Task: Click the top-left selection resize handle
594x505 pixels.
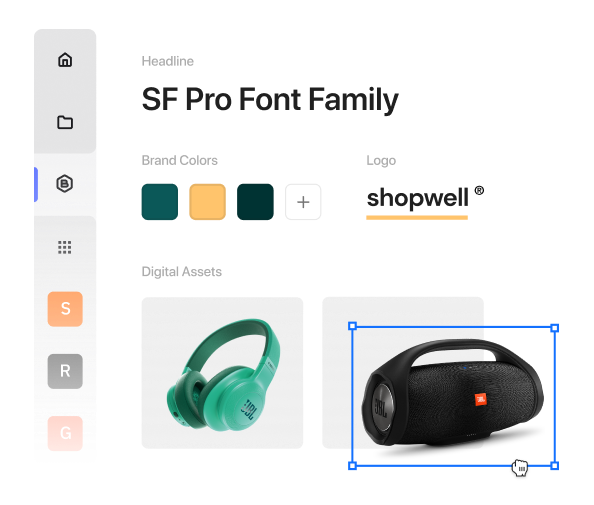Action: tap(352, 326)
